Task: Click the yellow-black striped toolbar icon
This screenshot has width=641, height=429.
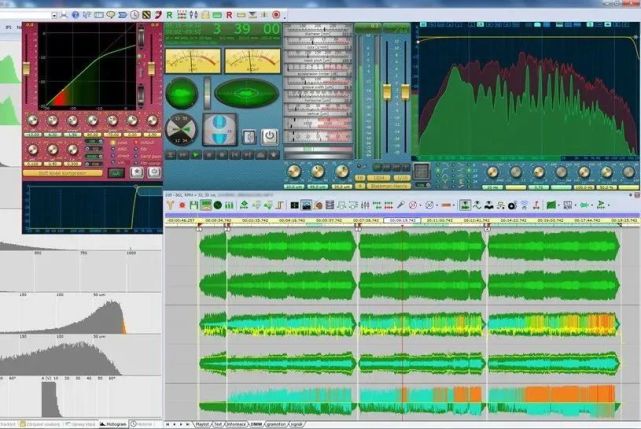Action: tap(146, 15)
